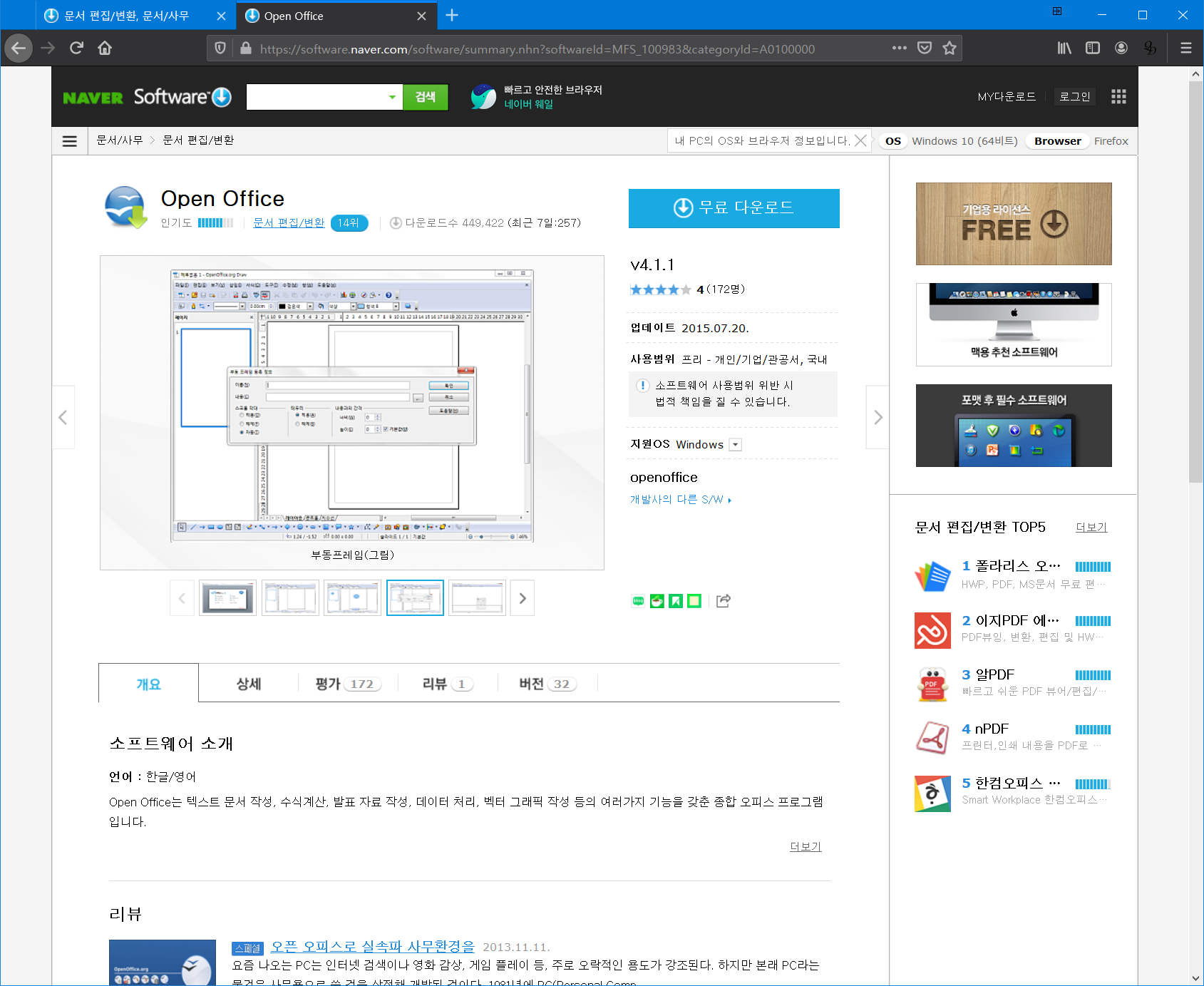This screenshot has width=1204, height=986.
Task: Share to Naver Cafe icon
Action: pyautogui.click(x=657, y=601)
